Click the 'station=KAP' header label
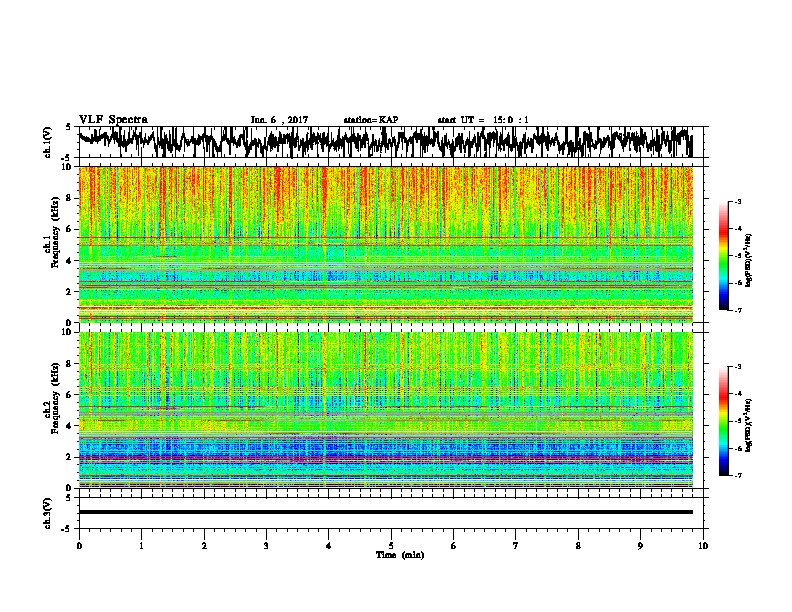792x612 pixels. coord(371,120)
